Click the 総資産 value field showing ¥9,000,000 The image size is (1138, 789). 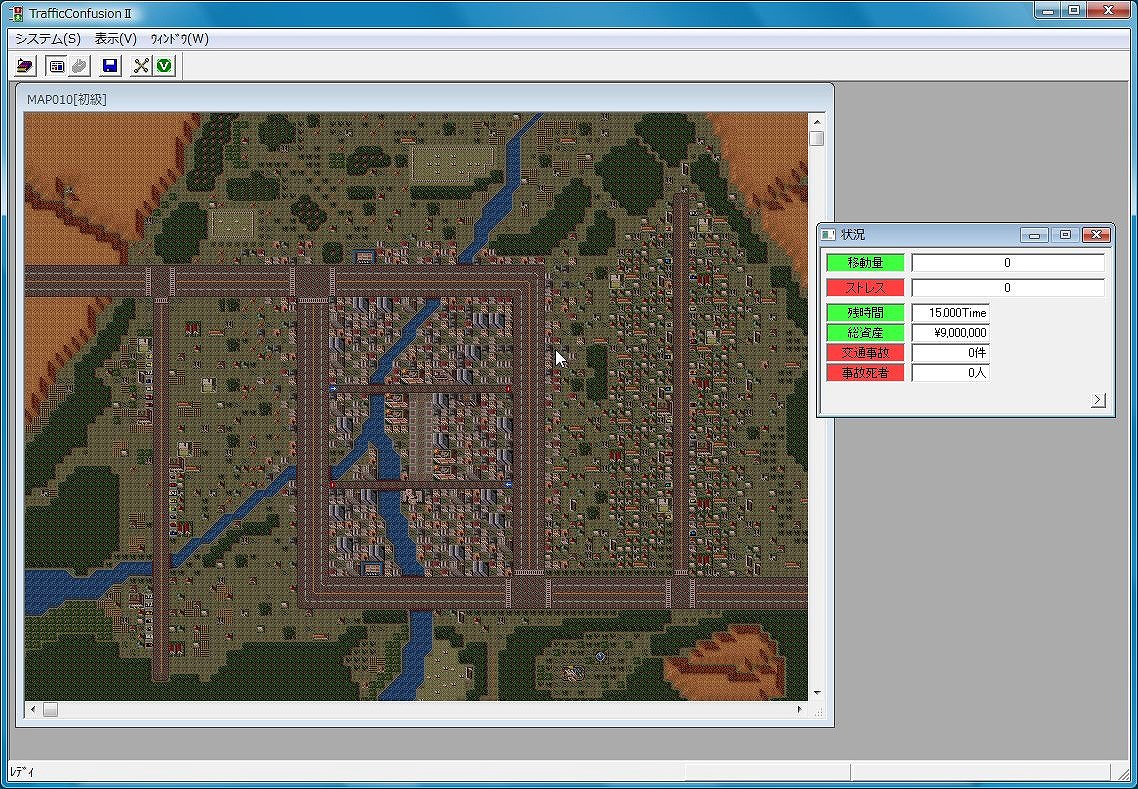pyautogui.click(x=950, y=333)
